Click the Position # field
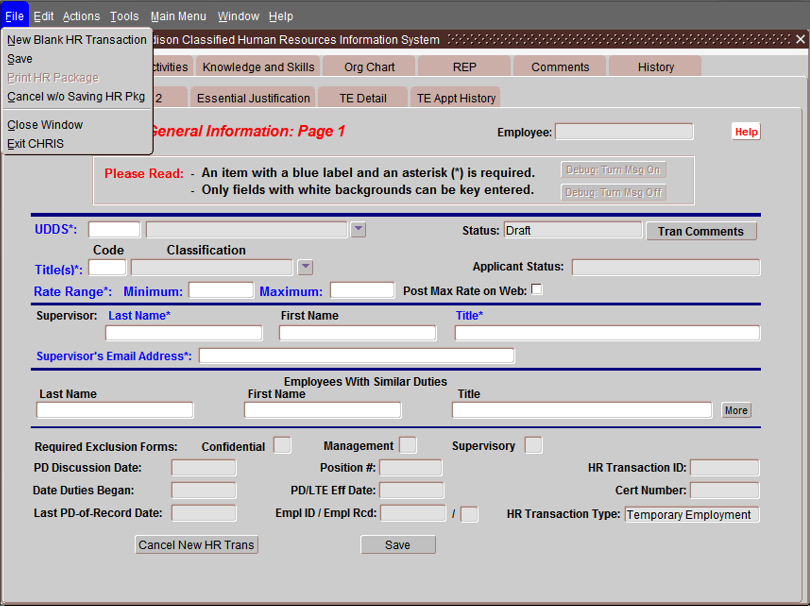This screenshot has width=810, height=606. [411, 468]
